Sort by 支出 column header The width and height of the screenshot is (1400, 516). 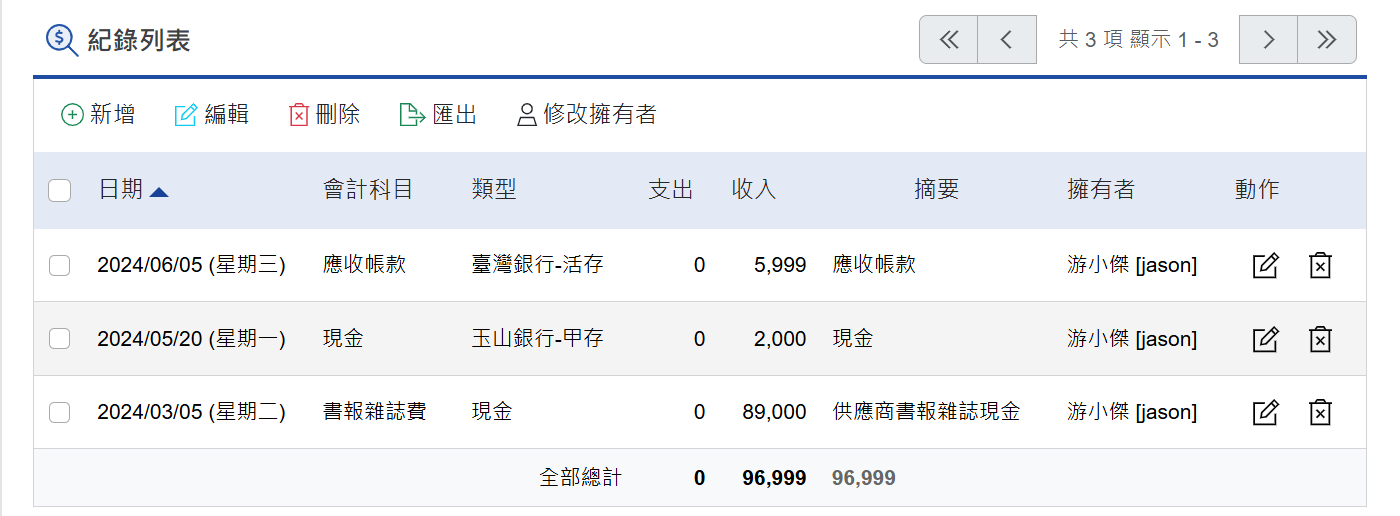click(671, 190)
